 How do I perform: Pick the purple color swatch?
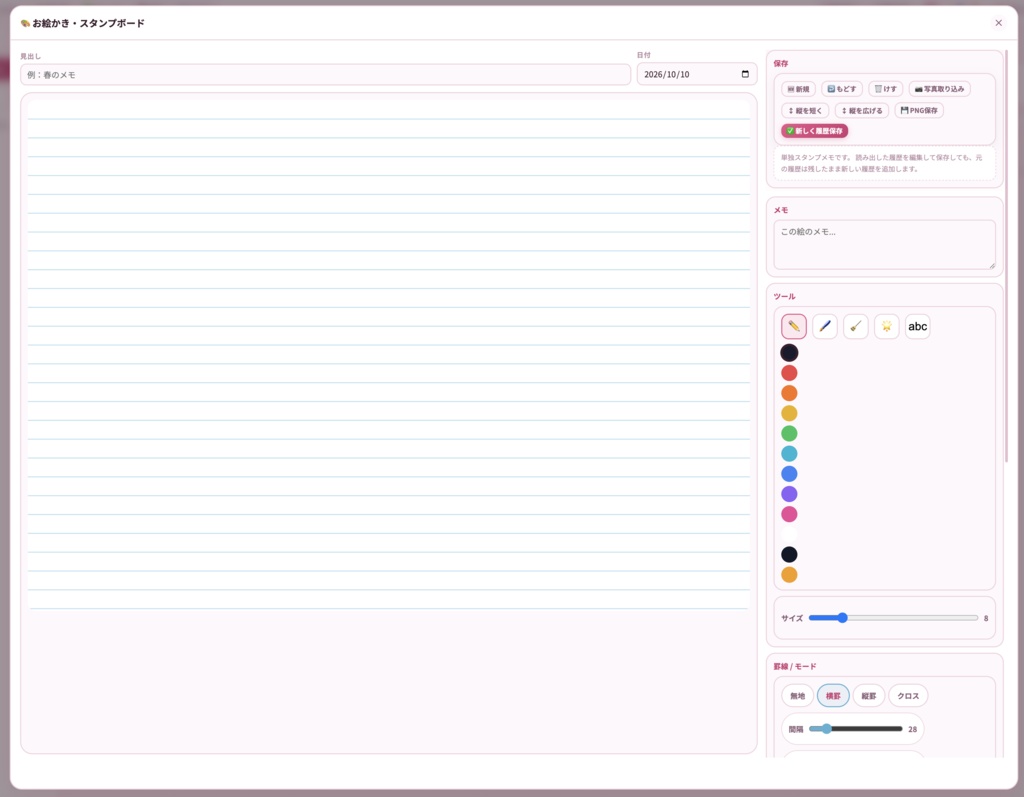coord(789,494)
